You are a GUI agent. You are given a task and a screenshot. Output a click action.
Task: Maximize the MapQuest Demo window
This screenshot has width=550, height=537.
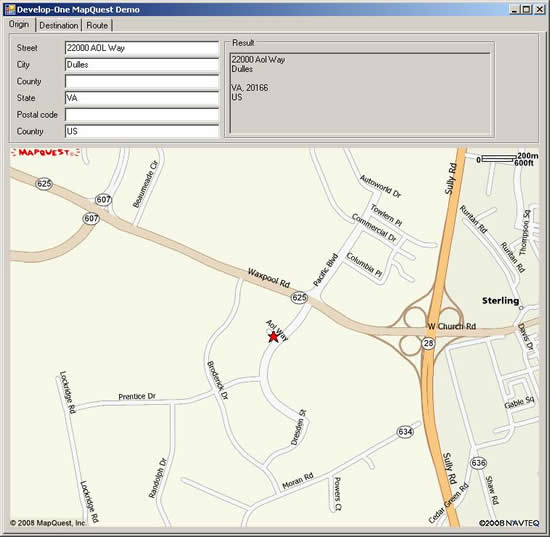(x=526, y=10)
